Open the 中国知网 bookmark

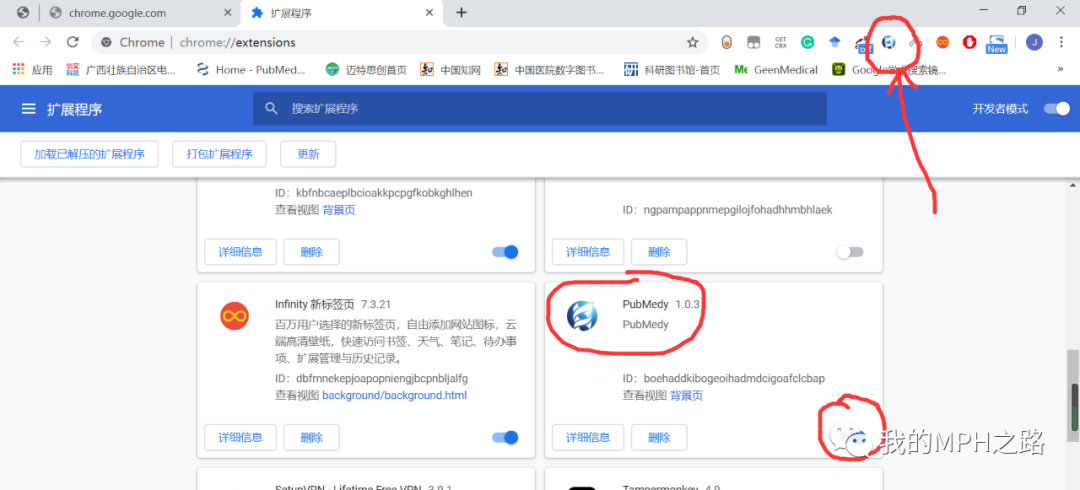tap(450, 70)
